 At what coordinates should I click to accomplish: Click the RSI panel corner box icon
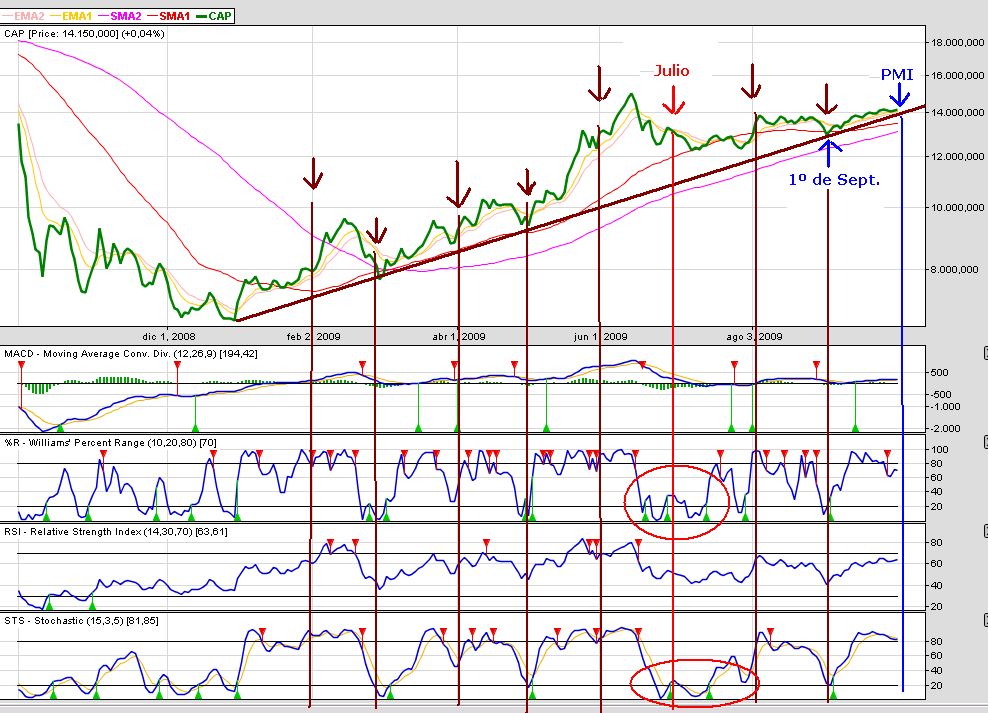tap(984, 531)
